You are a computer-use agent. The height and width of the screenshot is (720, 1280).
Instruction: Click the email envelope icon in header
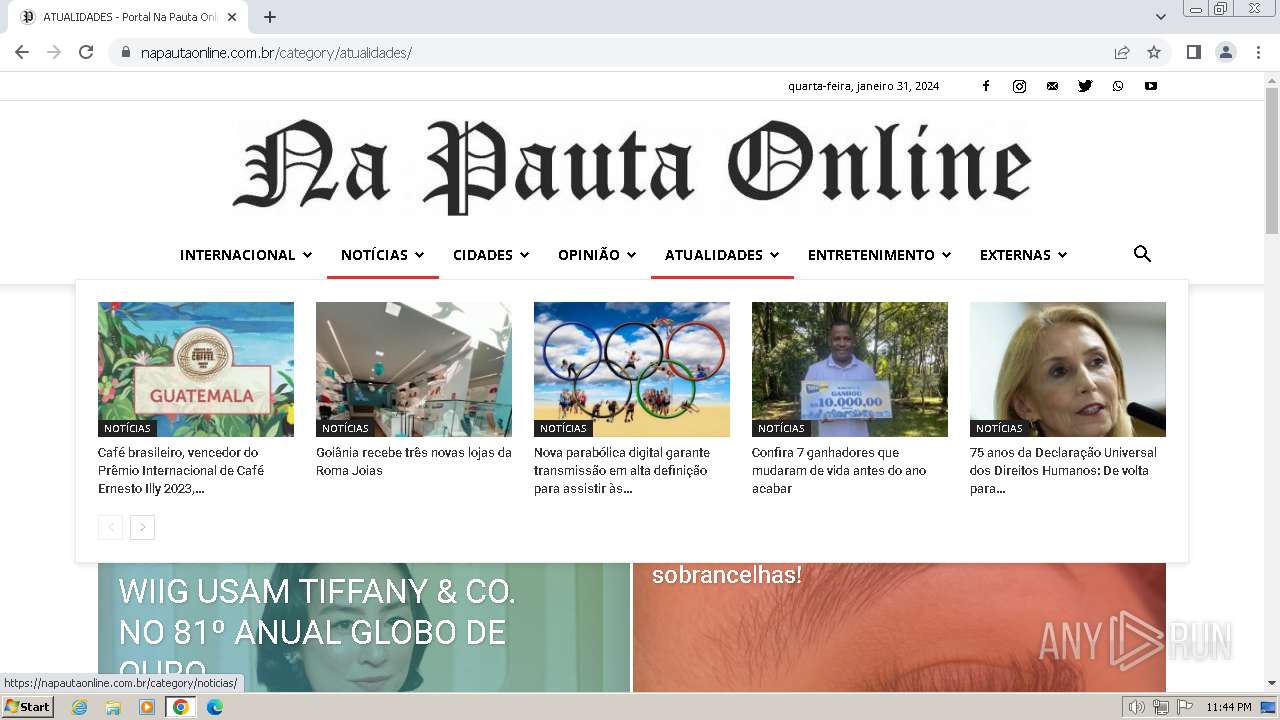click(x=1052, y=86)
